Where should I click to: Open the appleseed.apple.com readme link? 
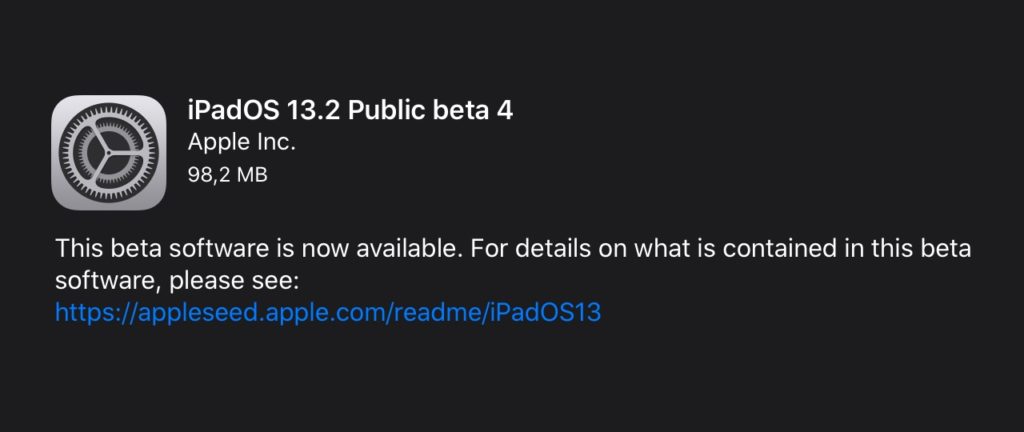point(327,312)
